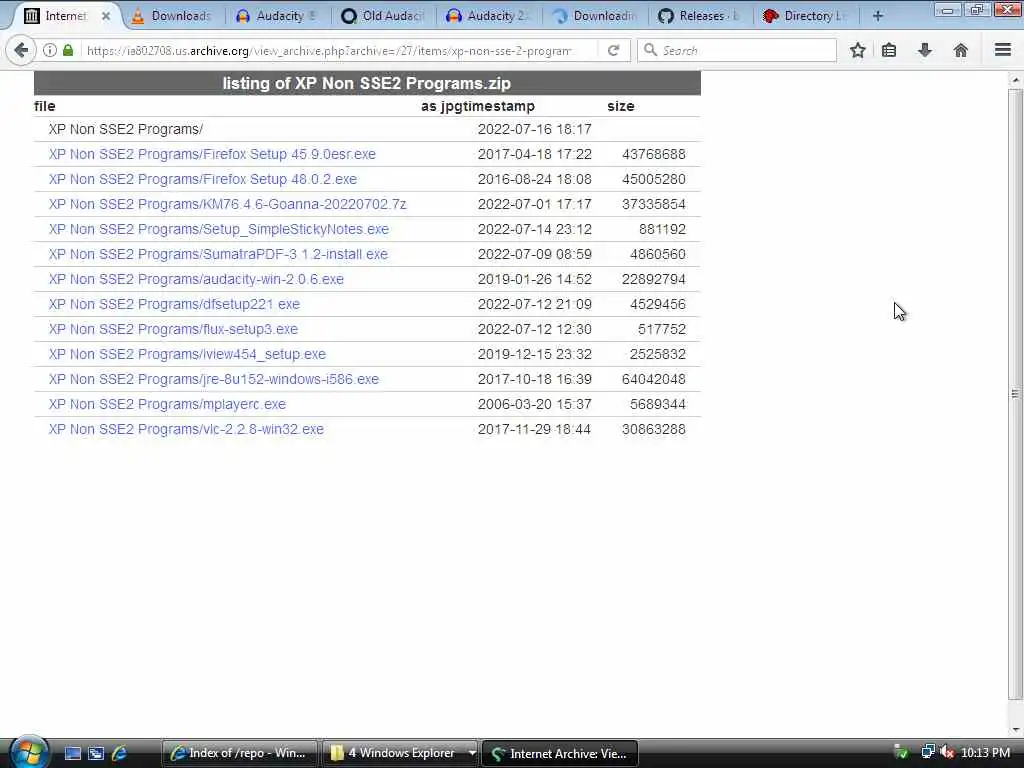Click the 10:13 PM clock
1024x768 pixels.
(x=985, y=753)
